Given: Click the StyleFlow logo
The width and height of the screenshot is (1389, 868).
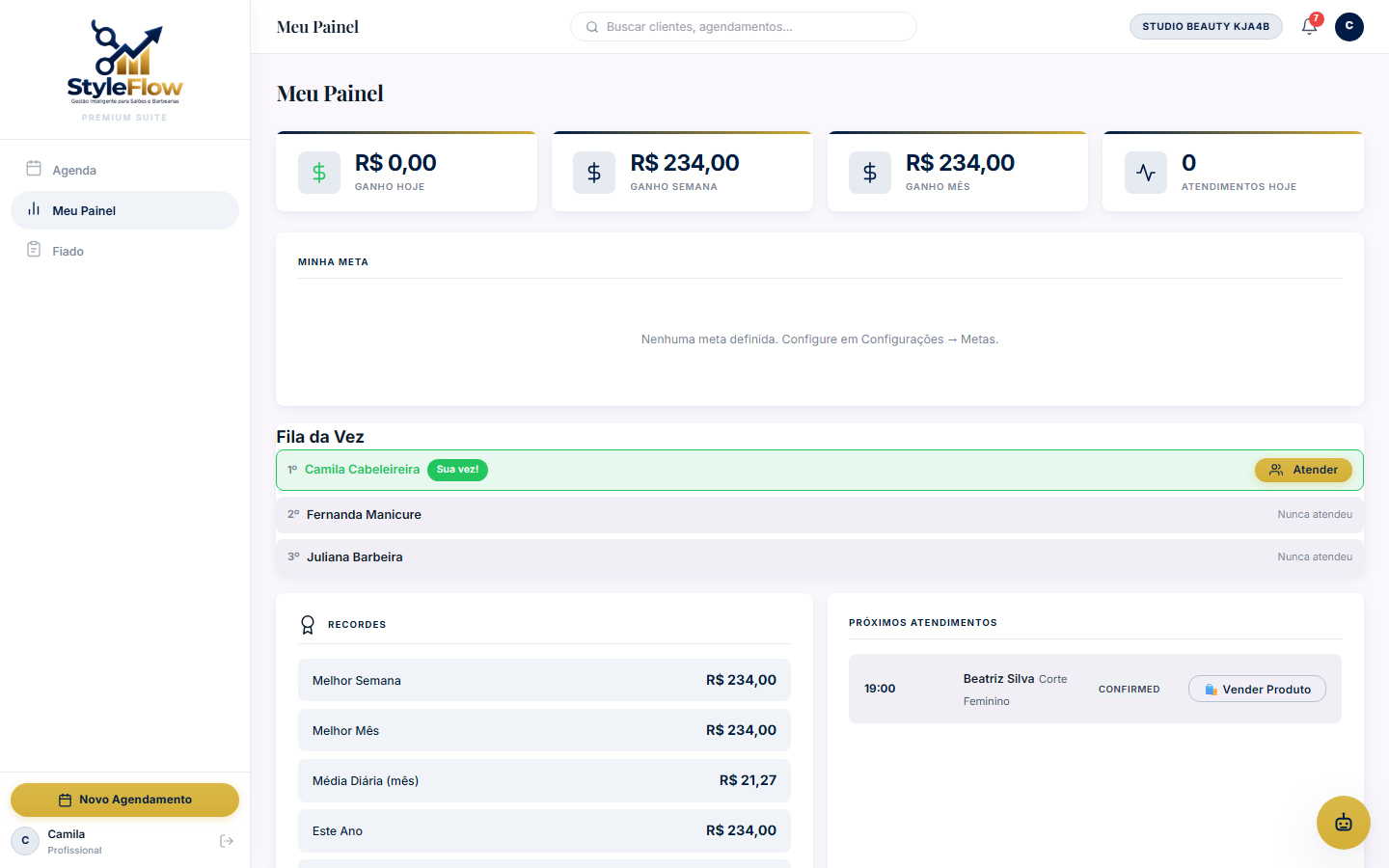Looking at the screenshot, I should 124,63.
